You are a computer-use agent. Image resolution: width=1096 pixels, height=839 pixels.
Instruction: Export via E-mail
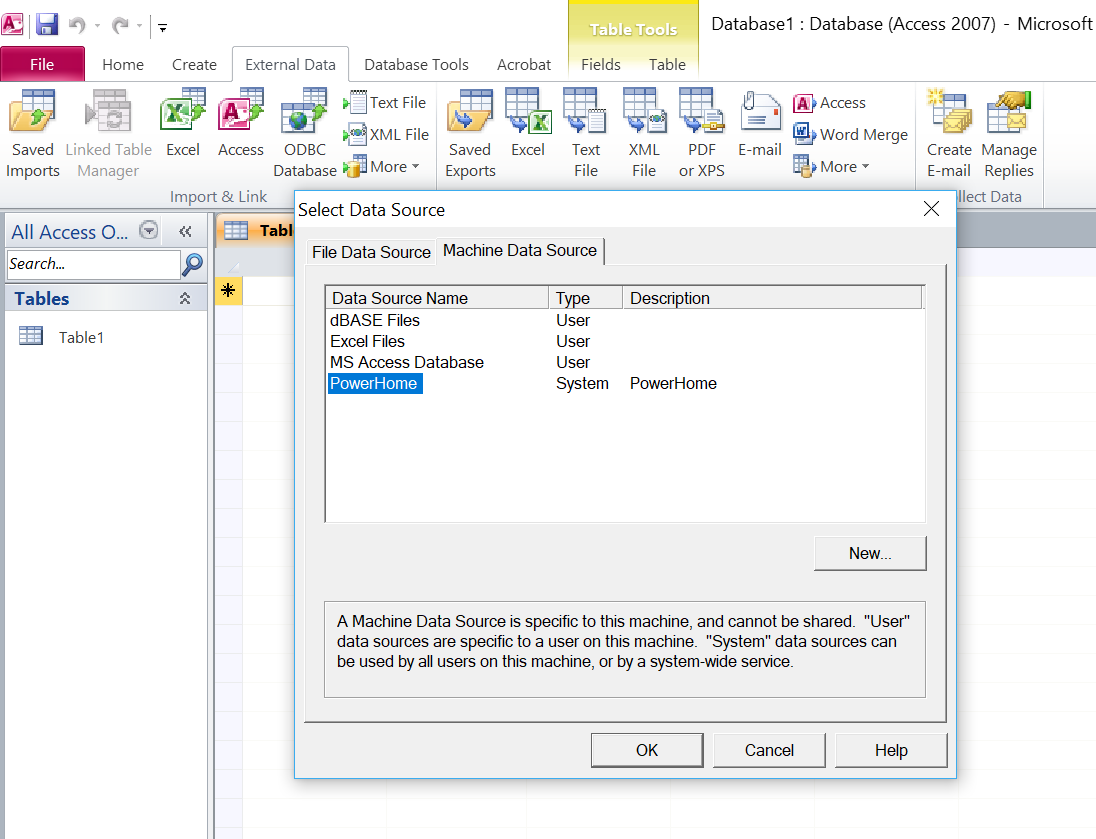pyautogui.click(x=760, y=122)
